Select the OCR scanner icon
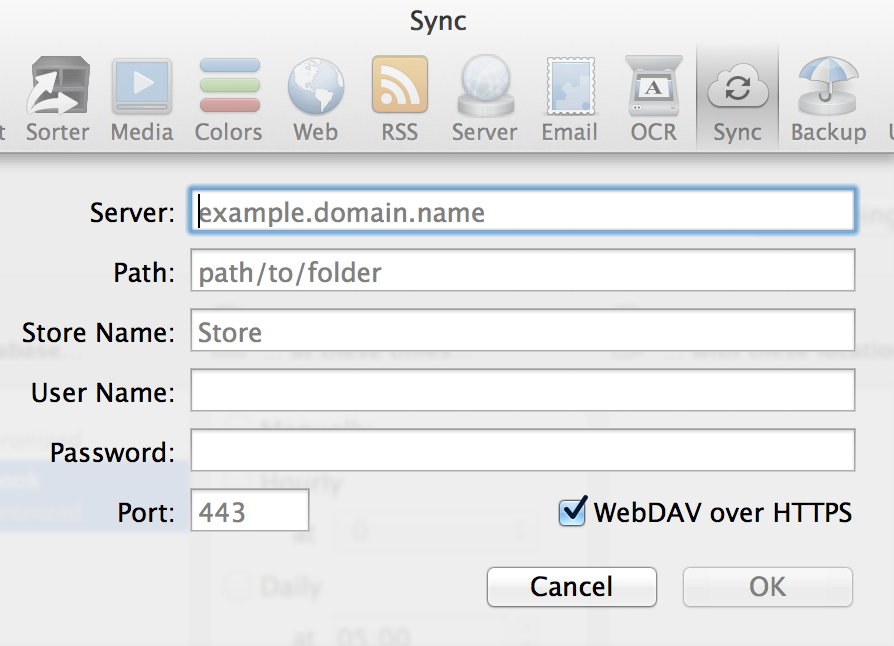 pyautogui.click(x=653, y=100)
